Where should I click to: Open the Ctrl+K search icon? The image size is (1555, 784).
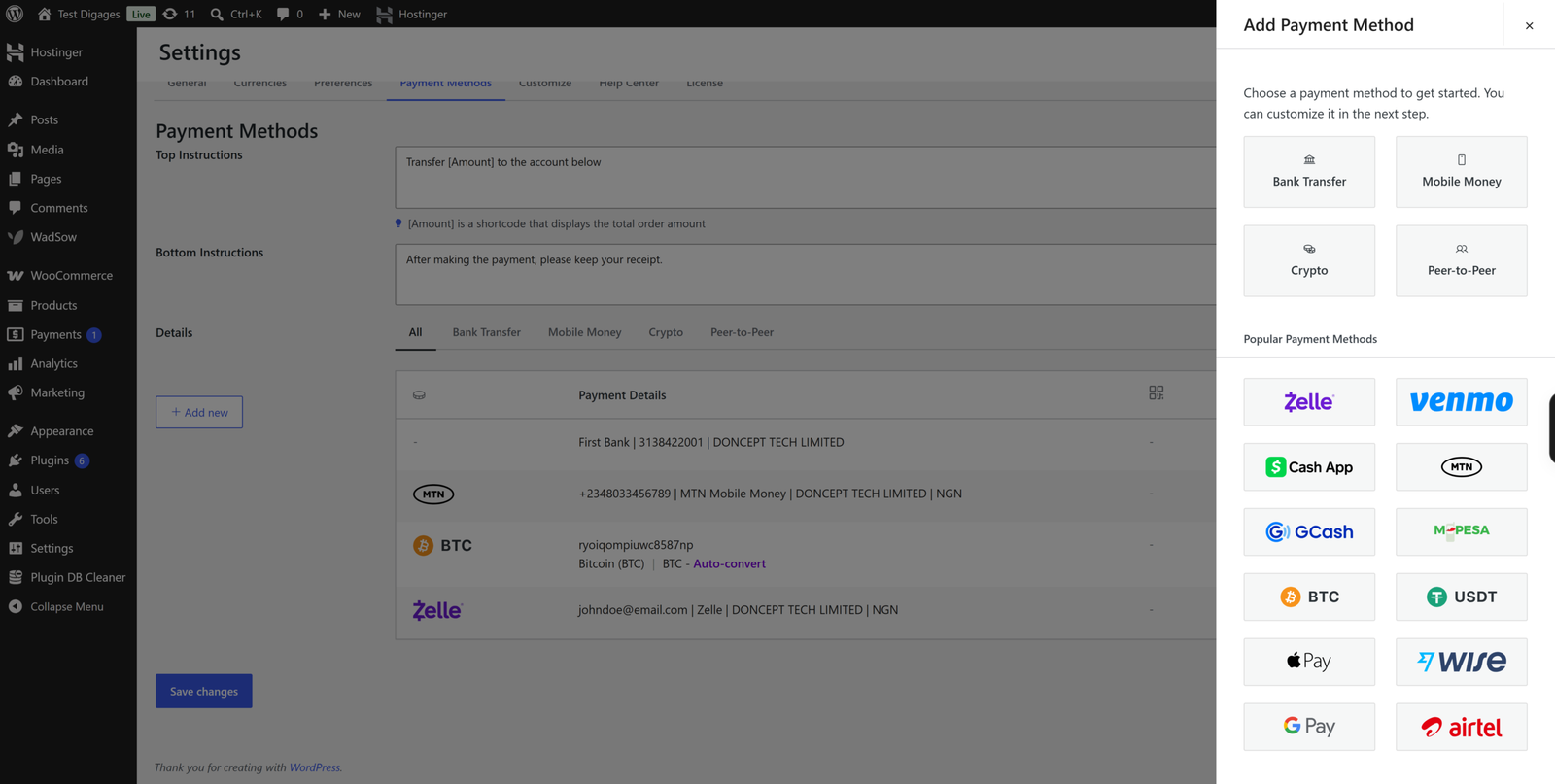click(217, 14)
